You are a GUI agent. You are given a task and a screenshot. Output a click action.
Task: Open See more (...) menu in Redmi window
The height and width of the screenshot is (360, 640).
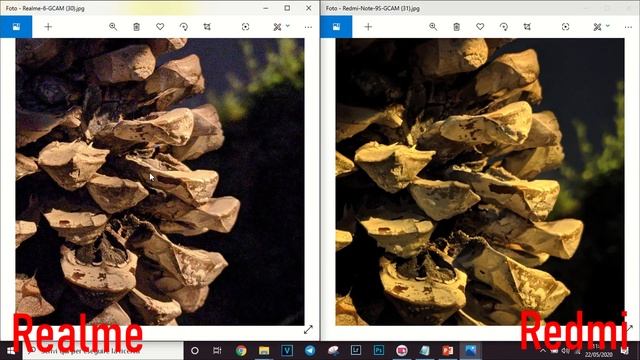(x=628, y=27)
